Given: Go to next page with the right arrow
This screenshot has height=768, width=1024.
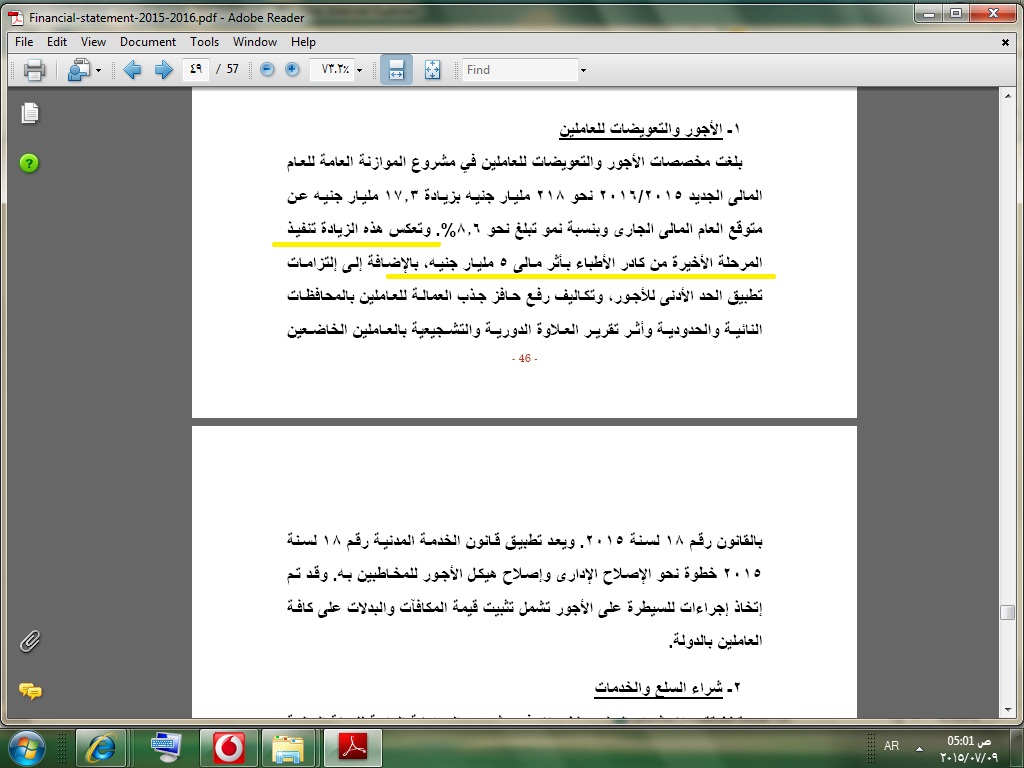Looking at the screenshot, I should (x=163, y=69).
